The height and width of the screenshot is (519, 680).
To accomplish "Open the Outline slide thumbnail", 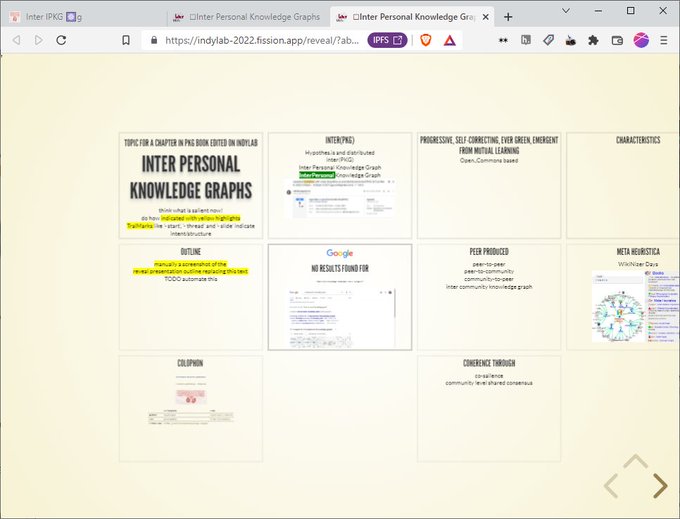I will coord(191,297).
